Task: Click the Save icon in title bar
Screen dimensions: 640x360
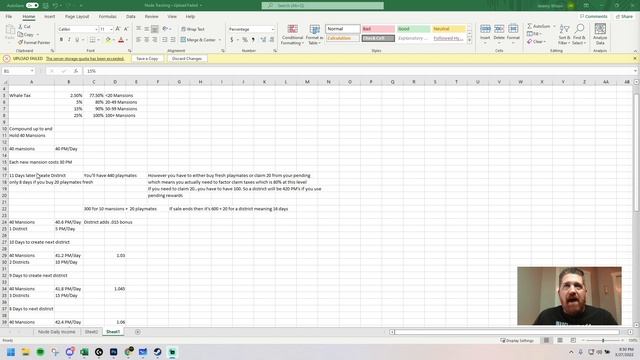Action: pyautogui.click(x=46, y=5)
